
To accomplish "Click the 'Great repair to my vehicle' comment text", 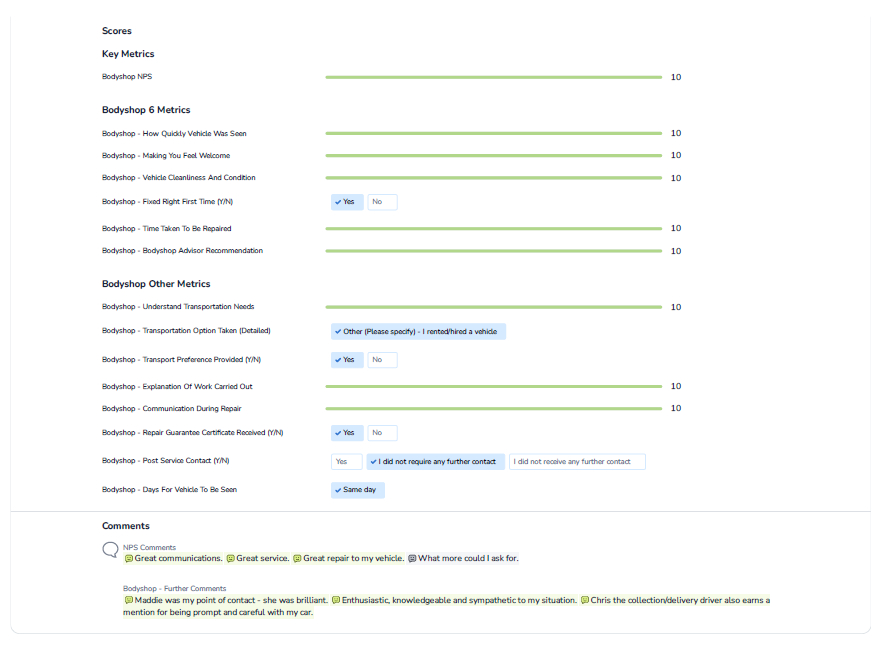I will (x=353, y=559).
